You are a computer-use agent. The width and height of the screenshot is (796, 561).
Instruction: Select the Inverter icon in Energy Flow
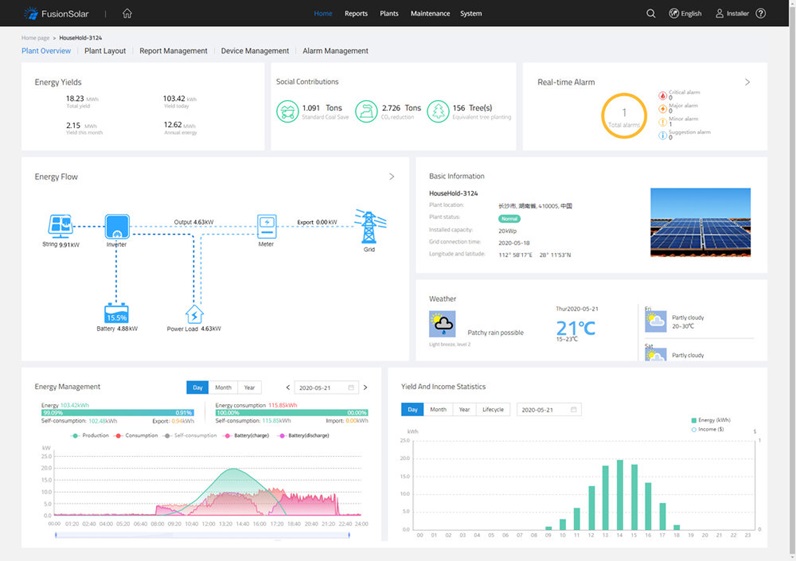[x=117, y=226]
